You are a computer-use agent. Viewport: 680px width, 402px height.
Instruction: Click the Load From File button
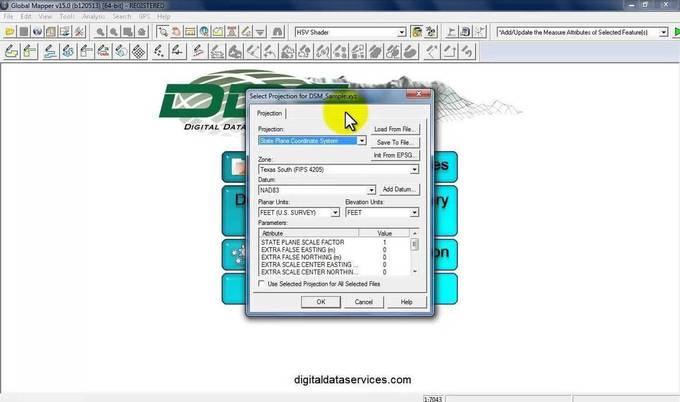click(395, 129)
